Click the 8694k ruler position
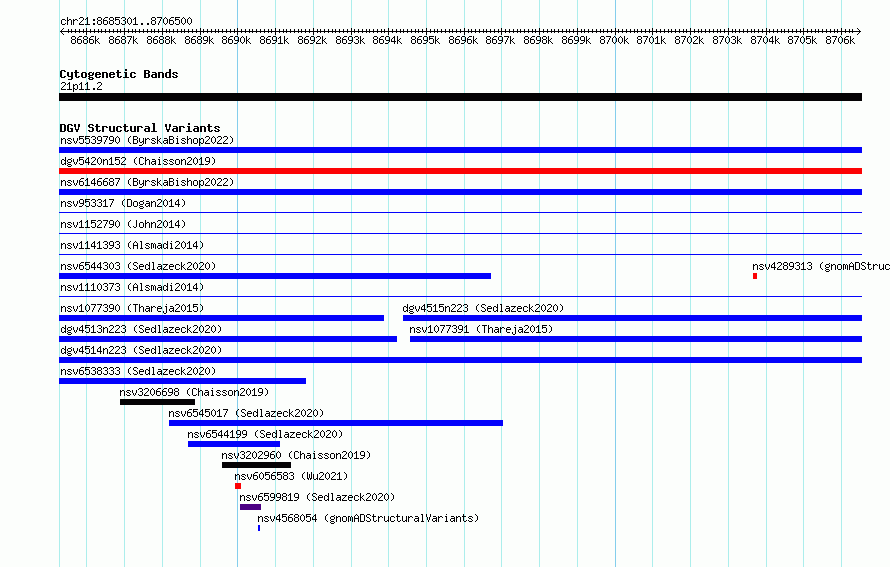 pos(387,40)
